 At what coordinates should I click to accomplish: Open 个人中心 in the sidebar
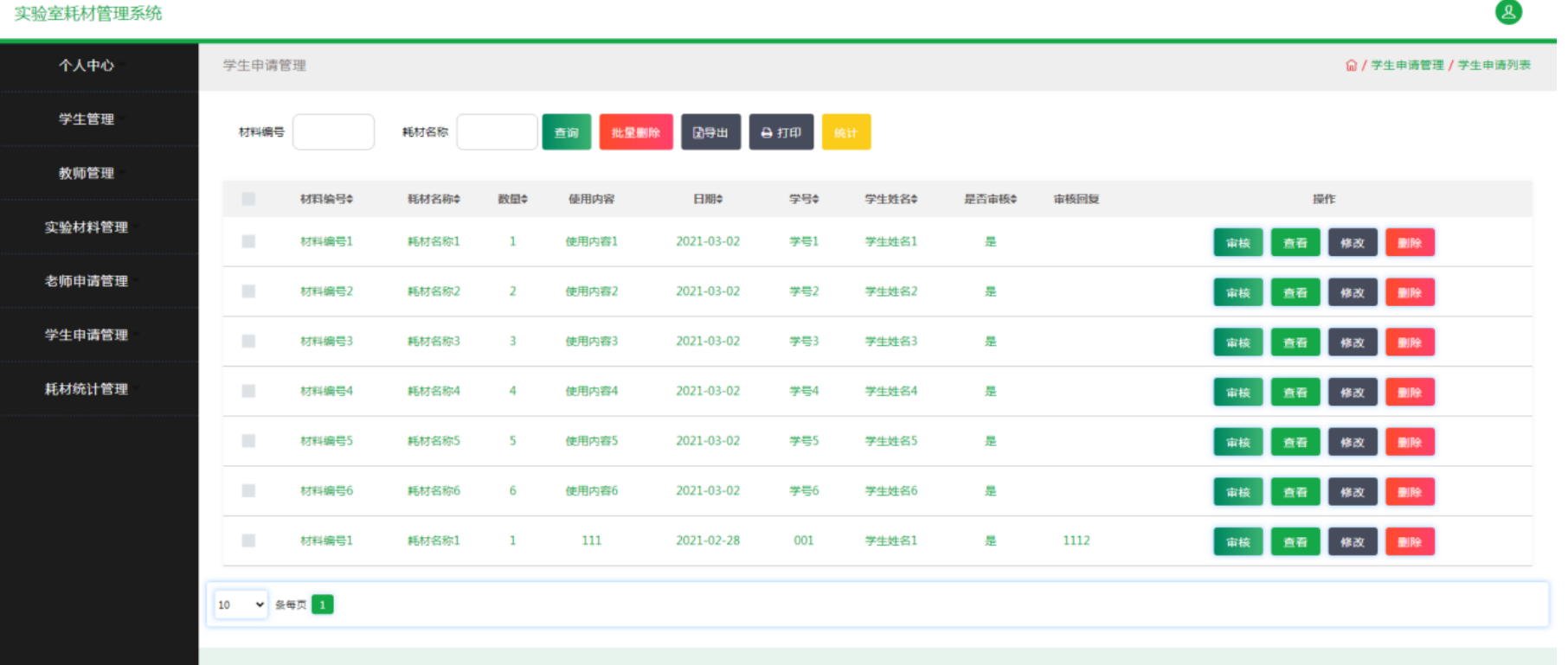click(87, 66)
